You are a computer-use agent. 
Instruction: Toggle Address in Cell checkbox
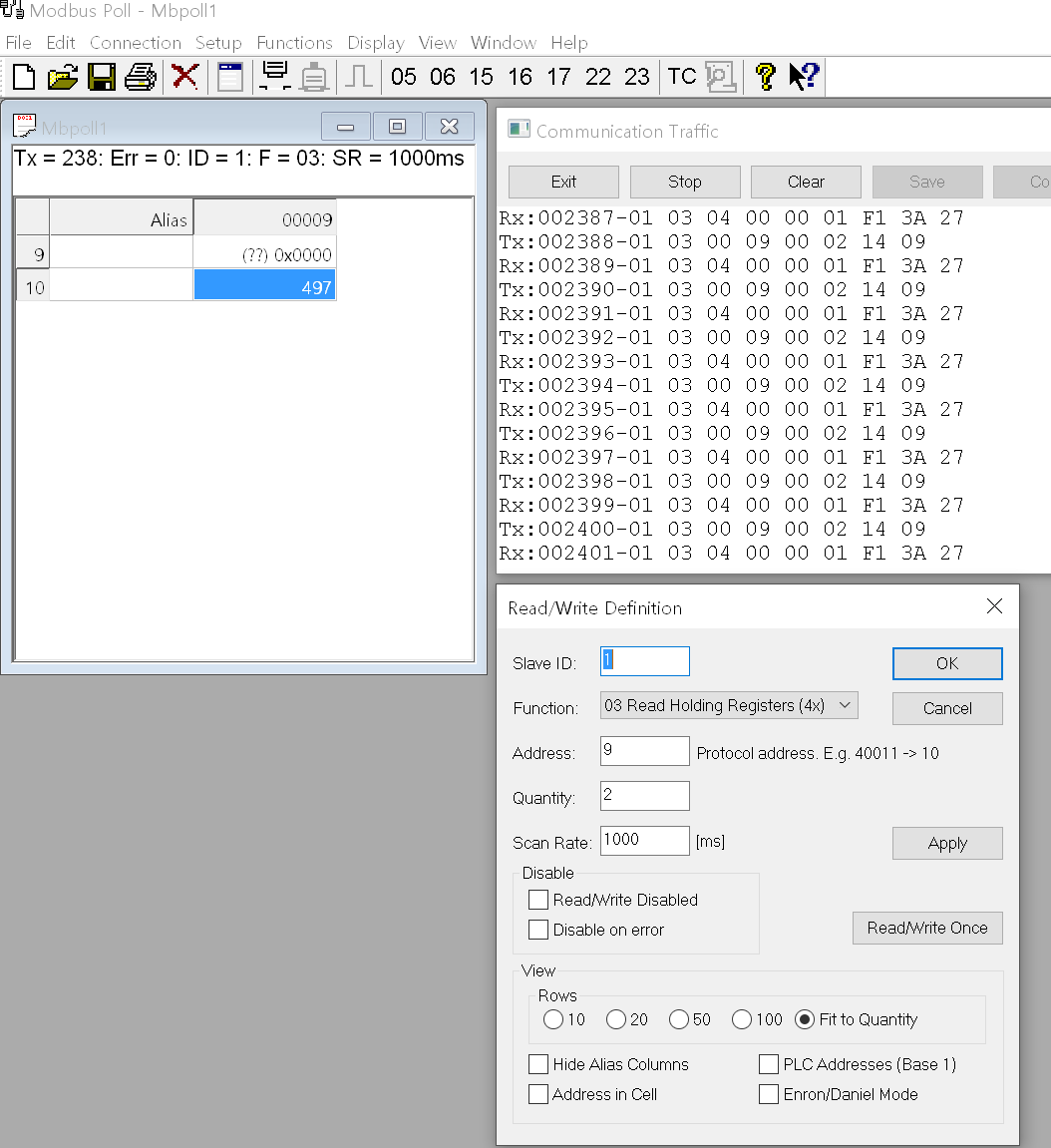point(538,1094)
